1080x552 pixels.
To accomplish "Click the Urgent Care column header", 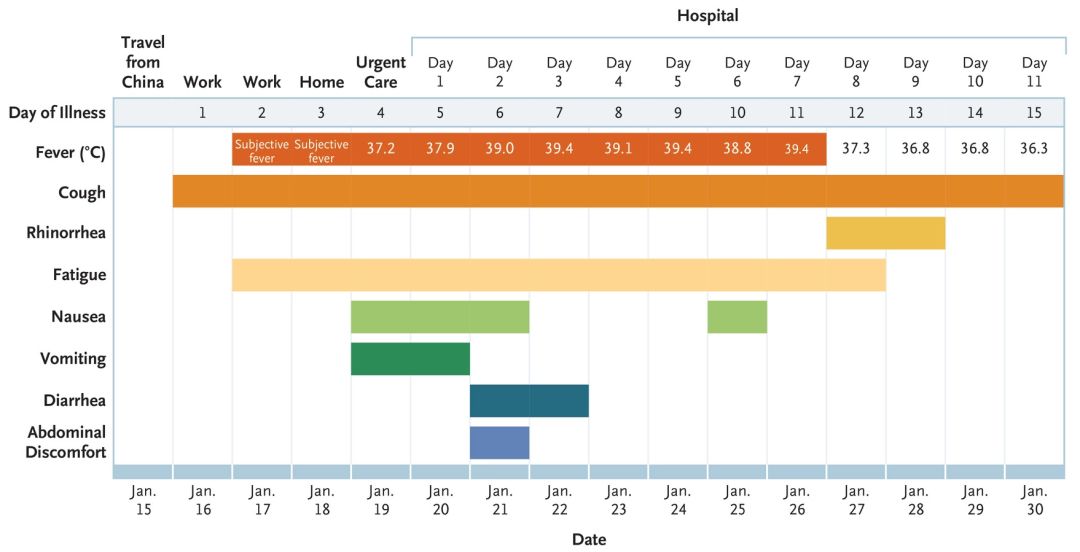I will pyautogui.click(x=380, y=72).
